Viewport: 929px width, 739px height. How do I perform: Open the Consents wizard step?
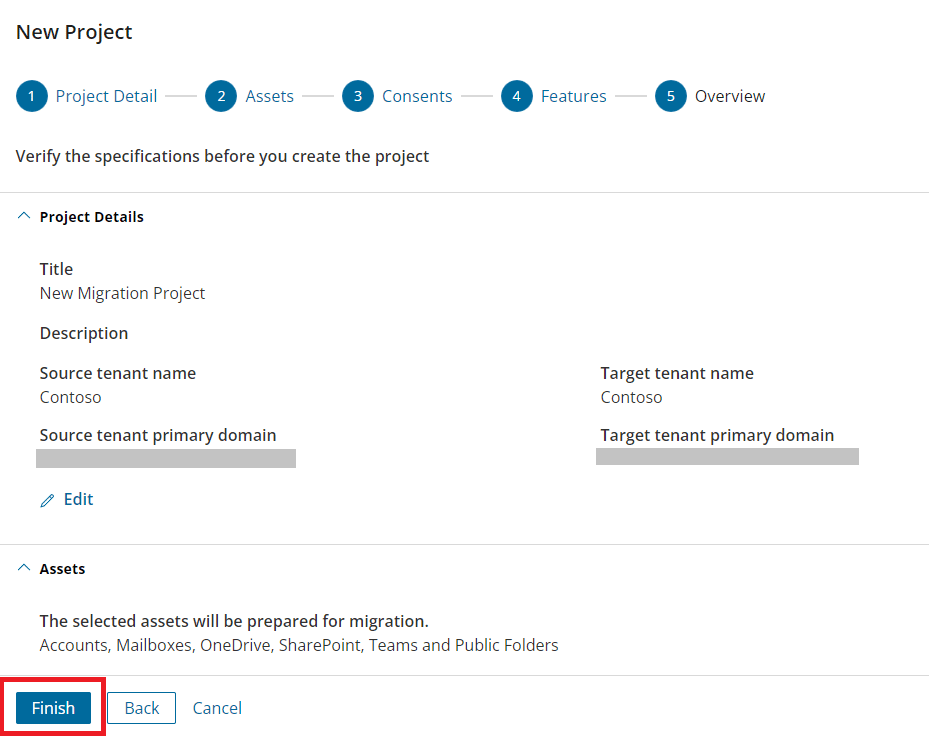coord(417,96)
